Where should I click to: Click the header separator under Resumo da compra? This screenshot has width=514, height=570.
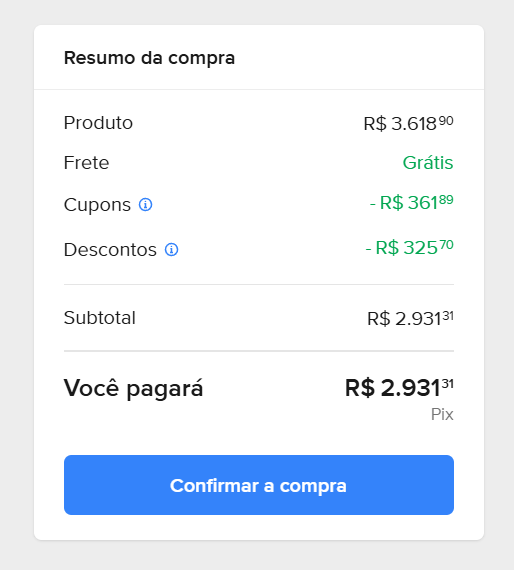pos(259,89)
